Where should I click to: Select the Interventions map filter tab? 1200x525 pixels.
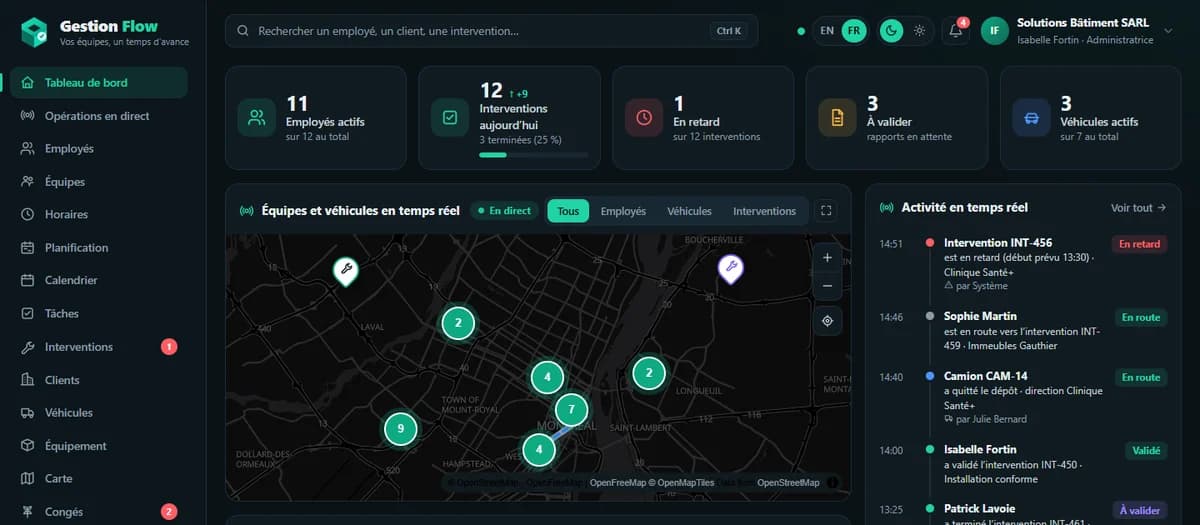(764, 211)
